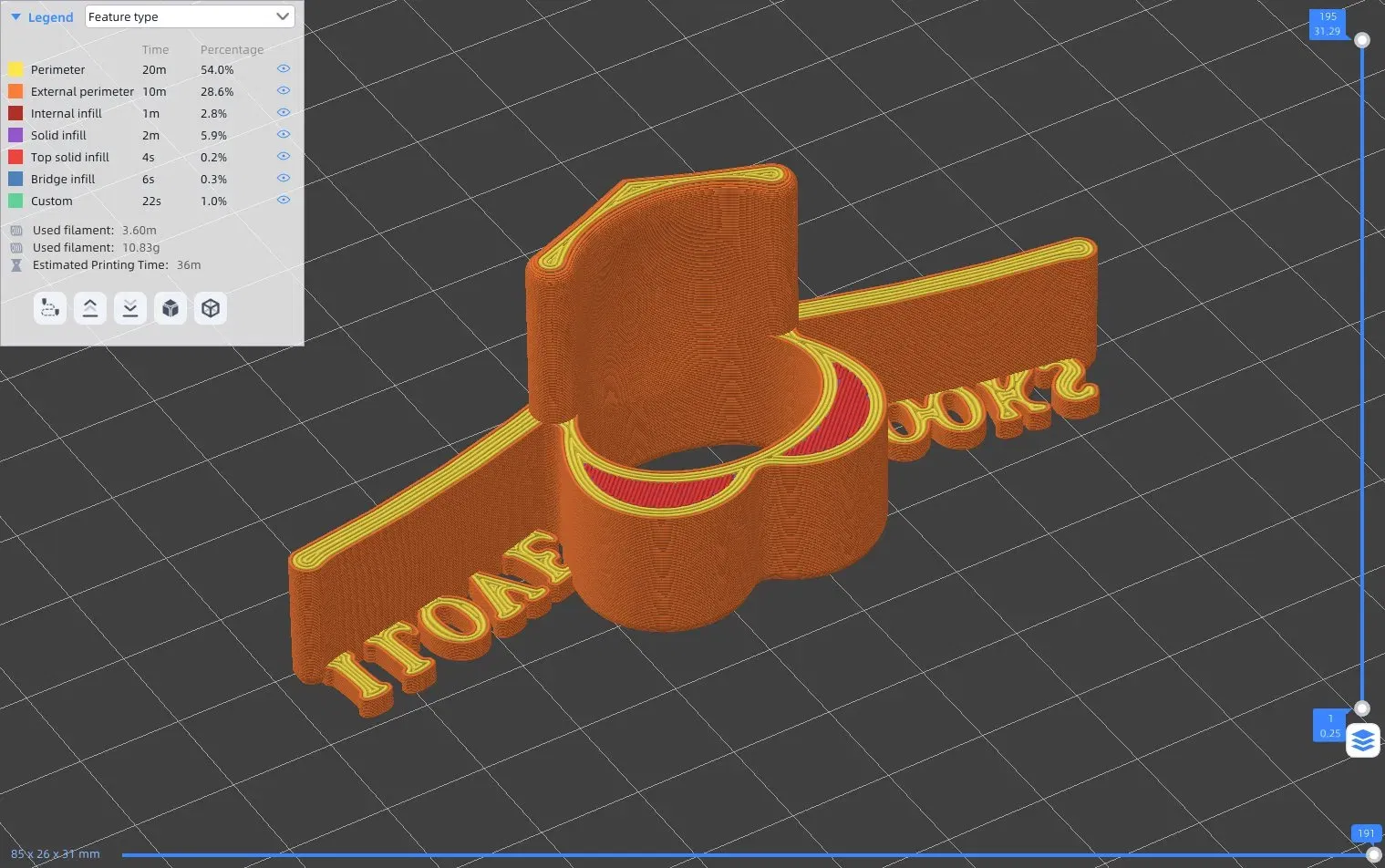The image size is (1385, 868).
Task: Select the solid cube view icon
Action: pos(171,308)
